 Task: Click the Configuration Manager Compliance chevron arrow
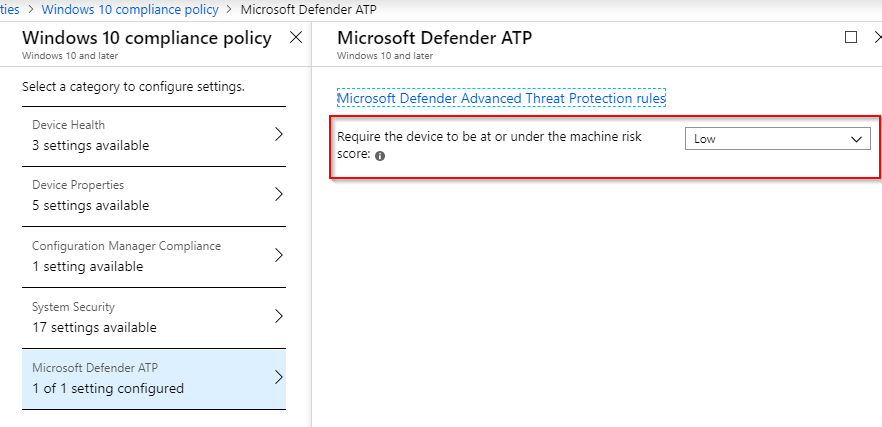point(279,256)
